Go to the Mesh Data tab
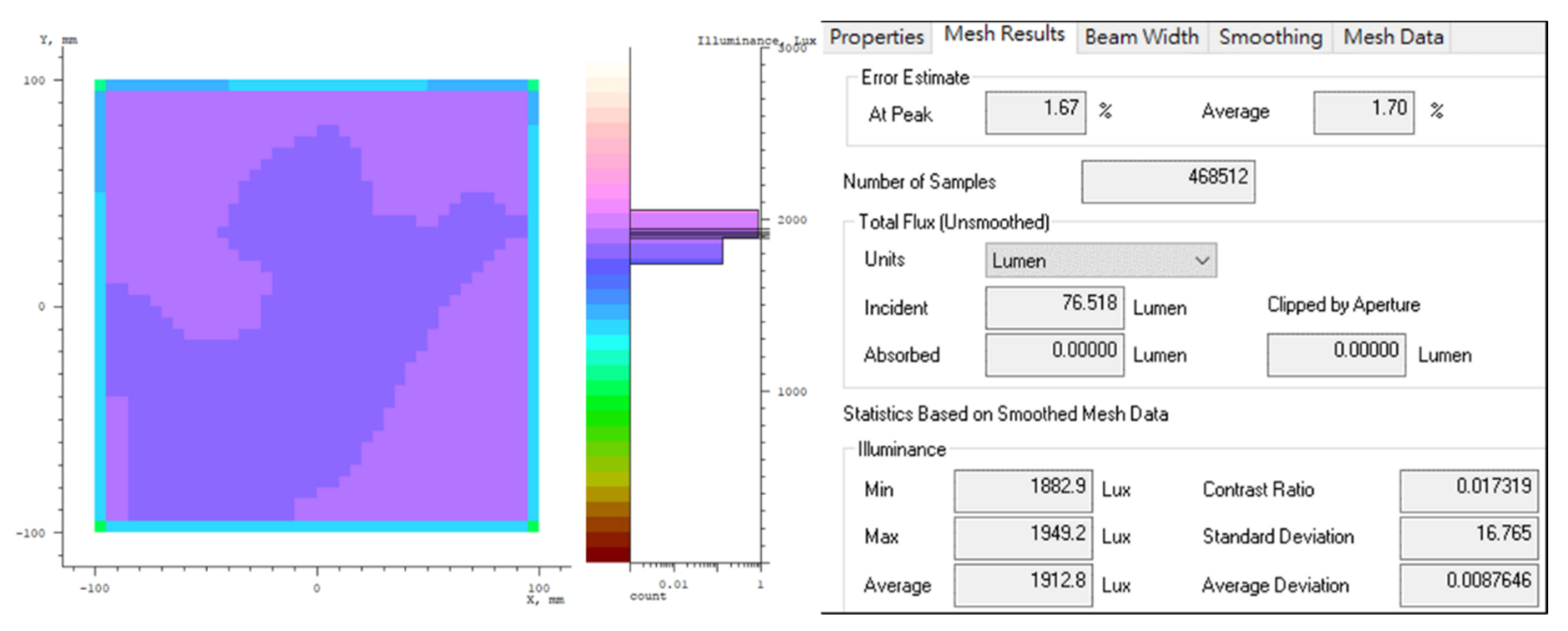 pyautogui.click(x=1392, y=37)
